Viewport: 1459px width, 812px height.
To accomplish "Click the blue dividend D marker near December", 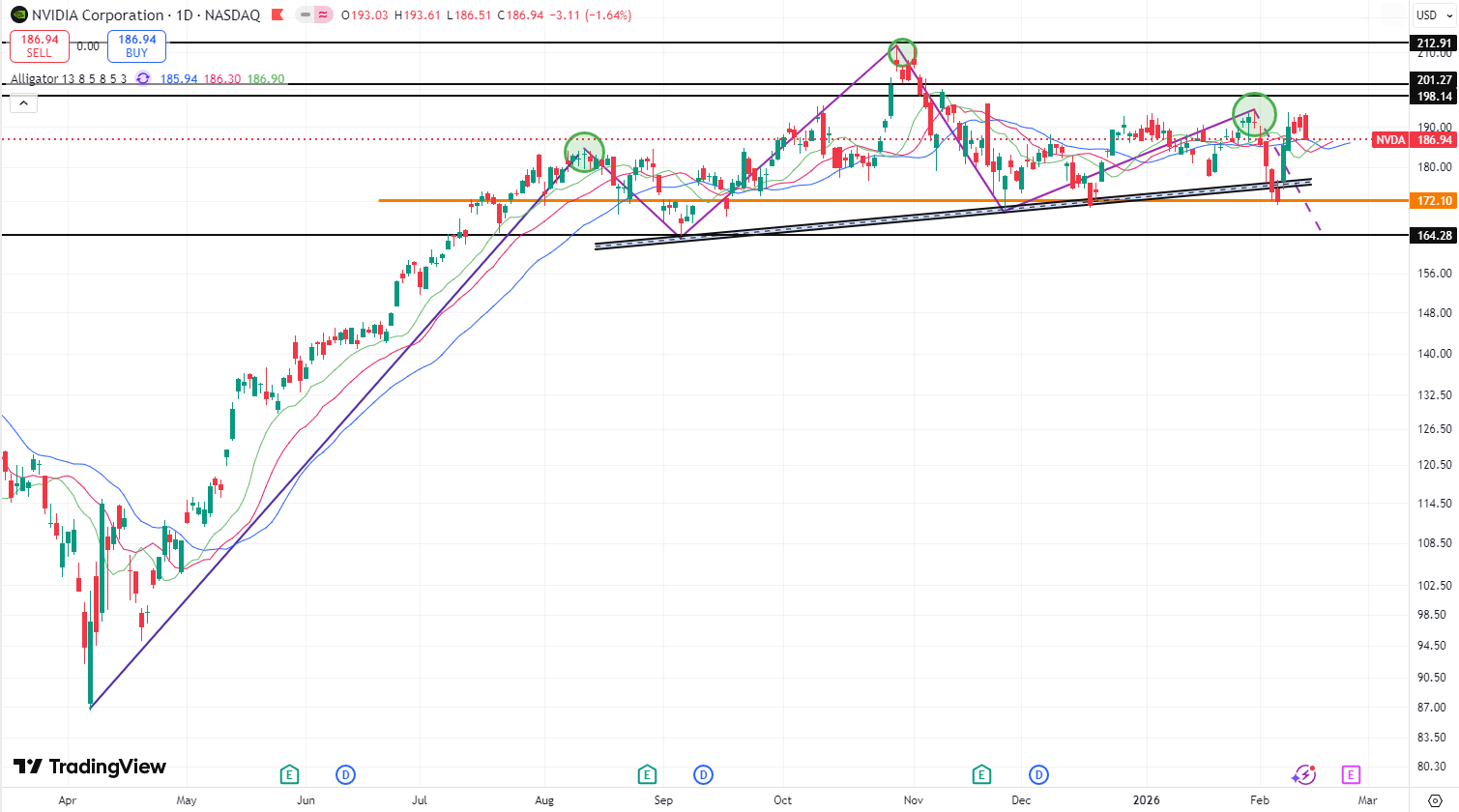I will (x=1038, y=774).
